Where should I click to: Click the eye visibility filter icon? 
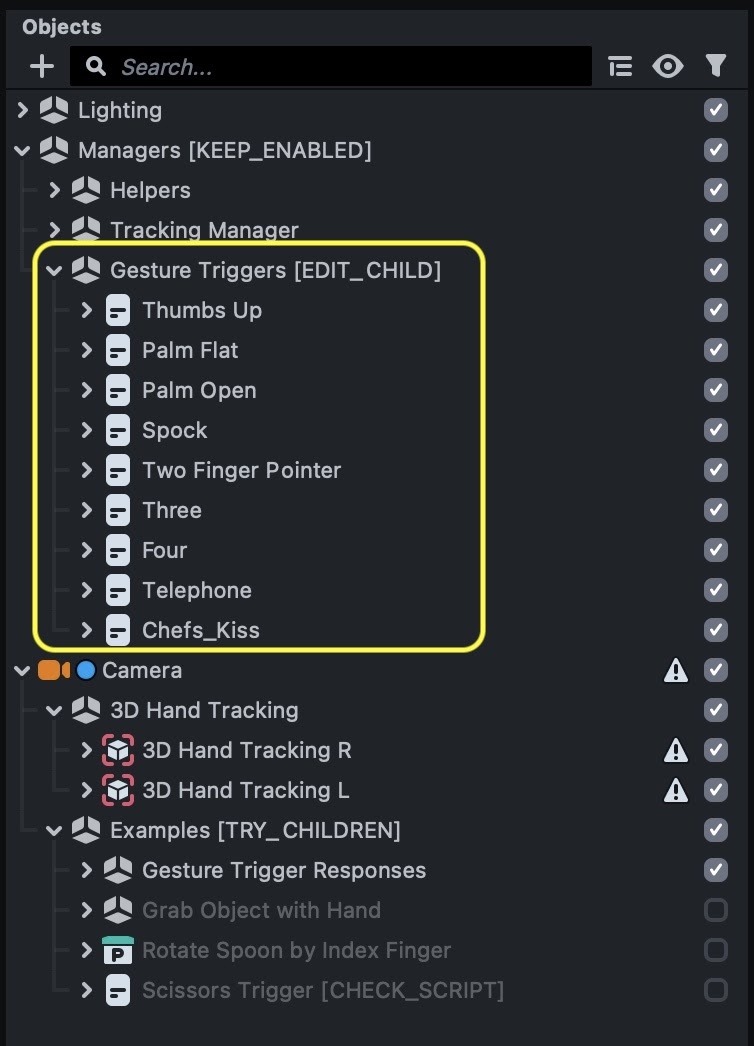coord(667,67)
